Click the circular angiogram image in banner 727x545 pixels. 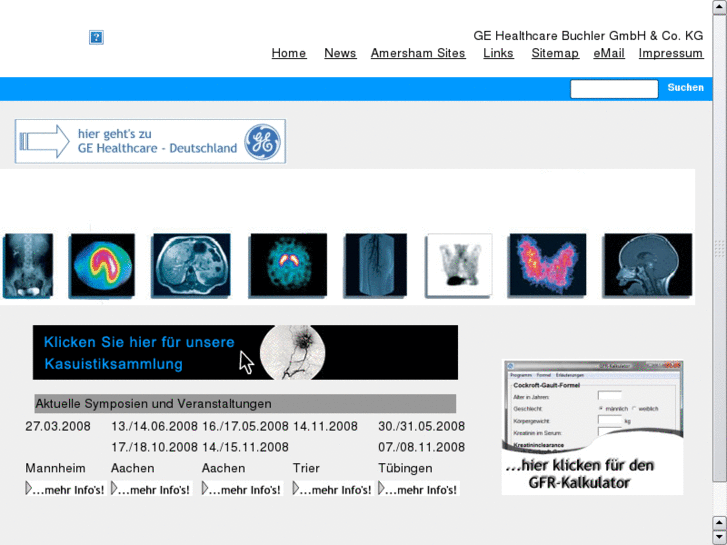click(293, 352)
